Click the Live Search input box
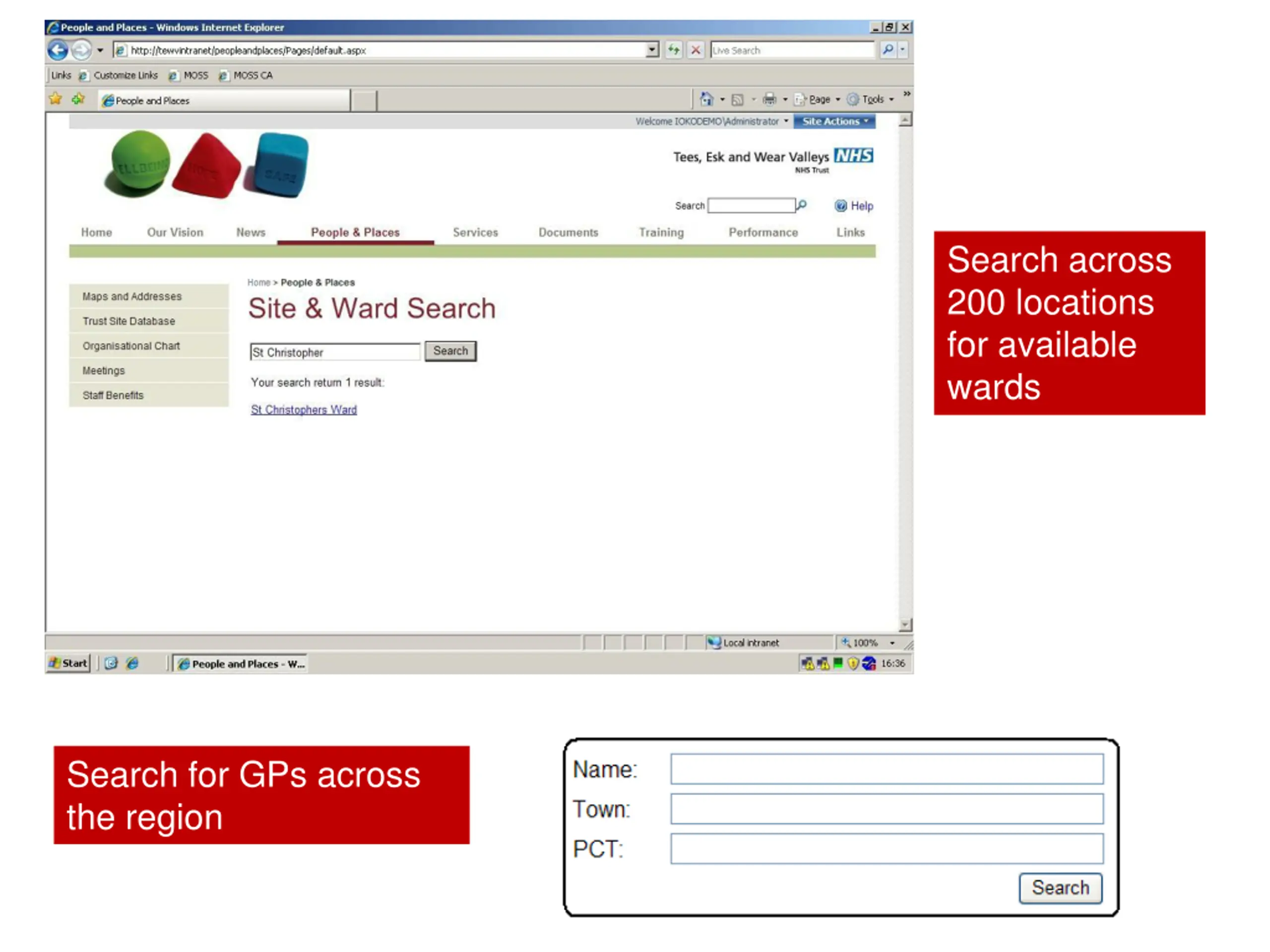 [792, 51]
